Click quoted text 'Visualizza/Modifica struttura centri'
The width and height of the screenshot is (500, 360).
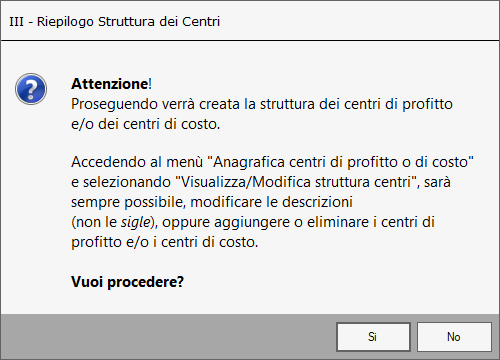(295, 182)
